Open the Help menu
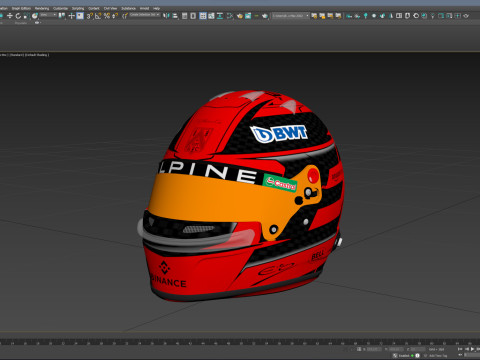The height and width of the screenshot is (360, 480). click(x=156, y=8)
